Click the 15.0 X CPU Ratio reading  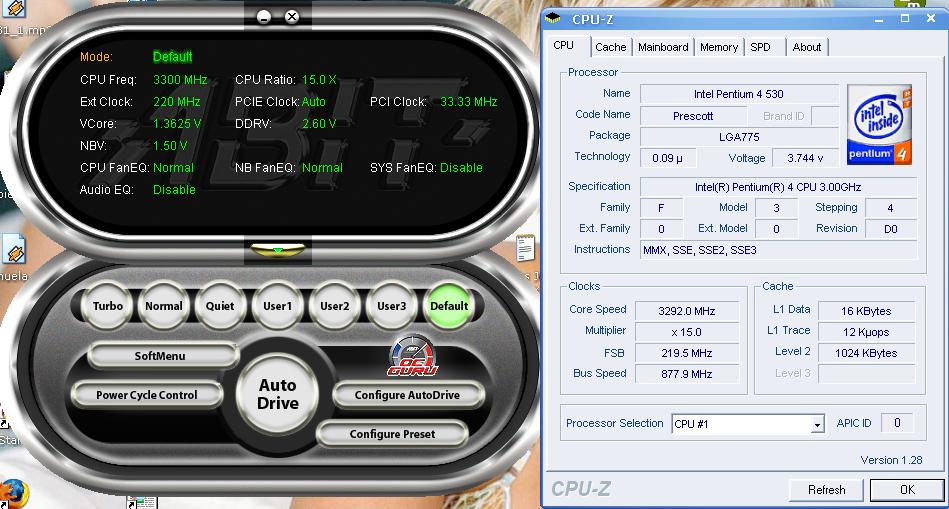coord(319,80)
